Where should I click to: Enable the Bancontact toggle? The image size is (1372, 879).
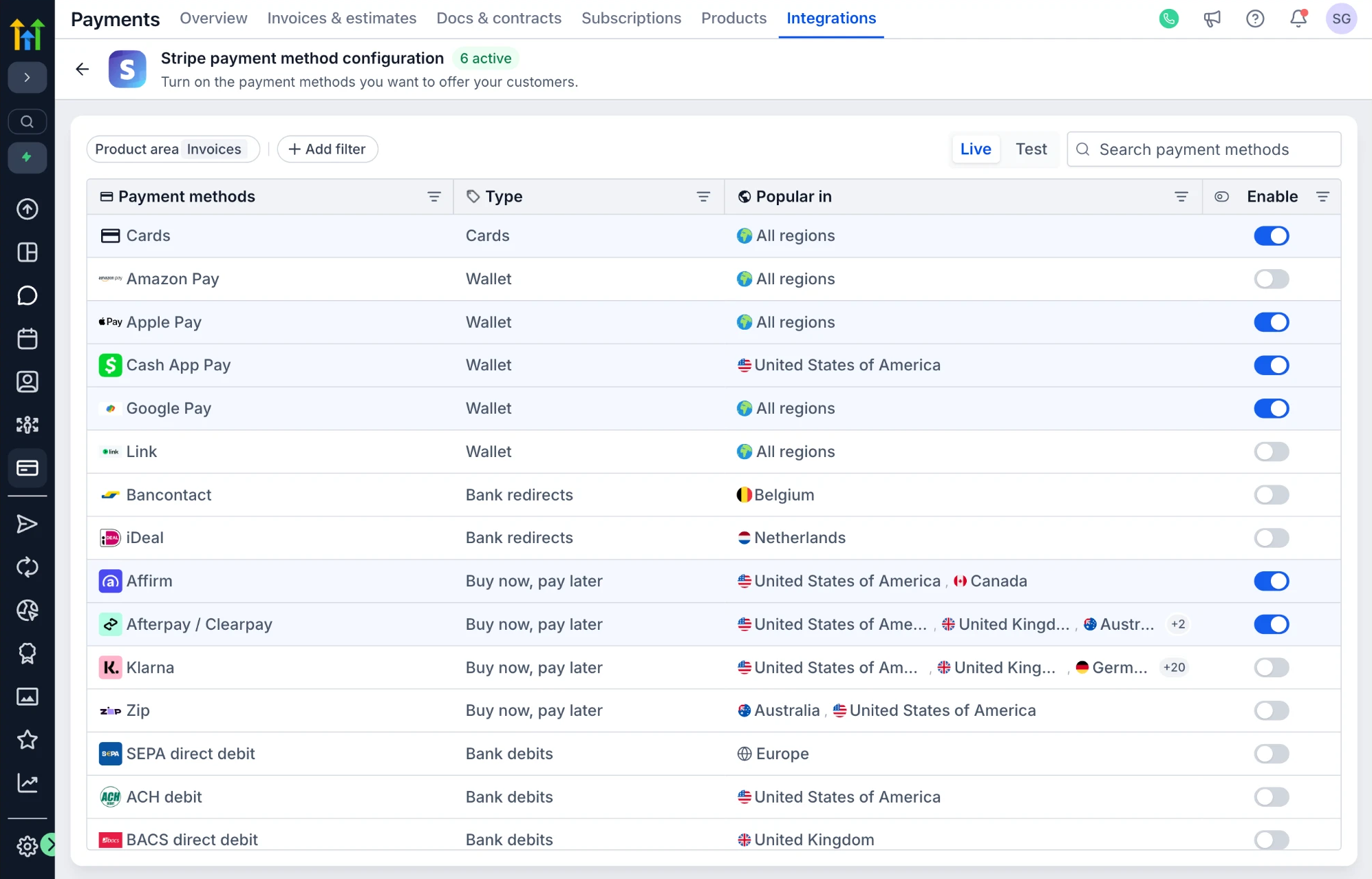pos(1271,495)
